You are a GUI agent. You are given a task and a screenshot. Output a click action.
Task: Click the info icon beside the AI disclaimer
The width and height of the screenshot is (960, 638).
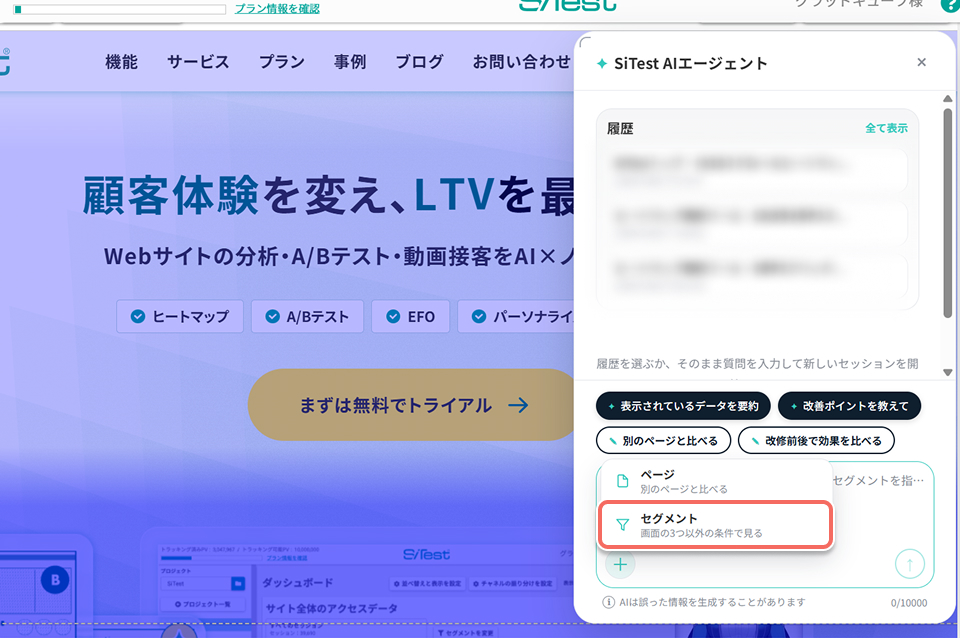pos(609,602)
